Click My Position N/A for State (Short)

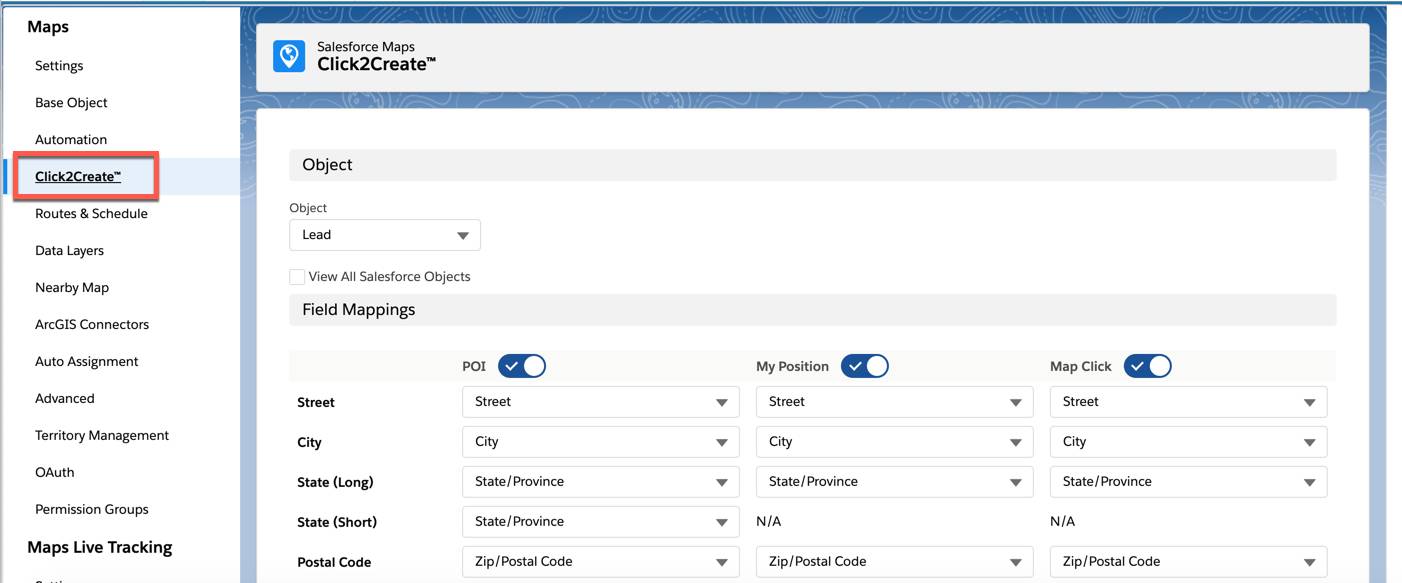coord(769,522)
